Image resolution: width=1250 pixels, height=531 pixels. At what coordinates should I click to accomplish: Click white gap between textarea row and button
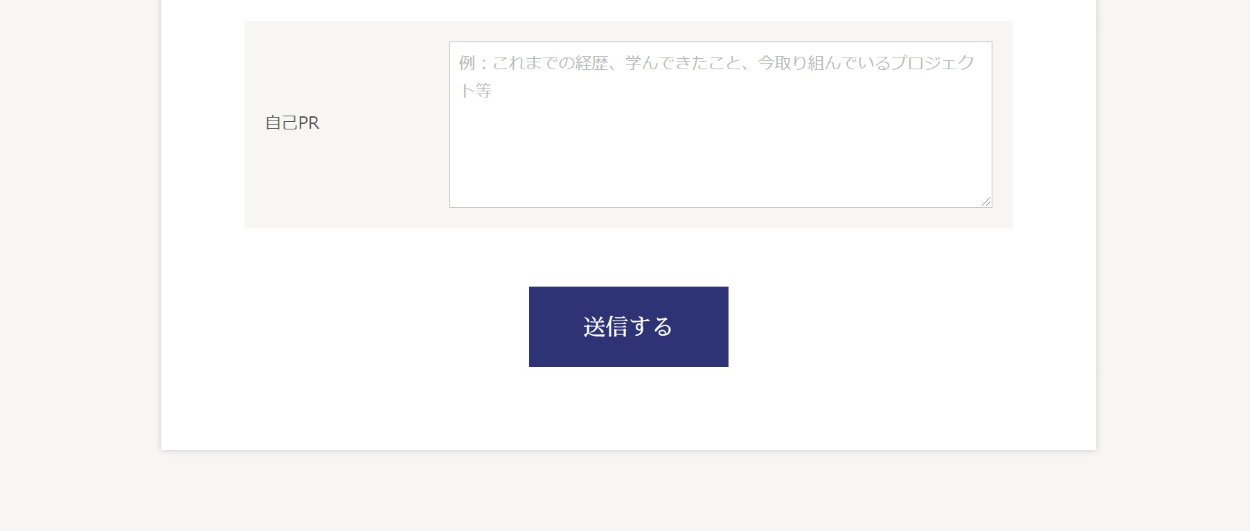tap(628, 257)
